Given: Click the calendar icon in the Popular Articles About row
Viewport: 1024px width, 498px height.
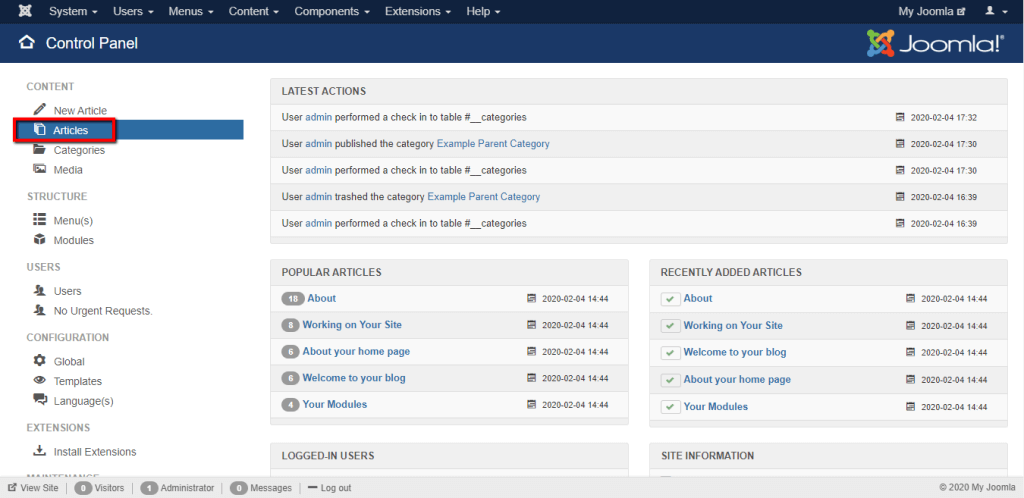Looking at the screenshot, I should [532, 298].
